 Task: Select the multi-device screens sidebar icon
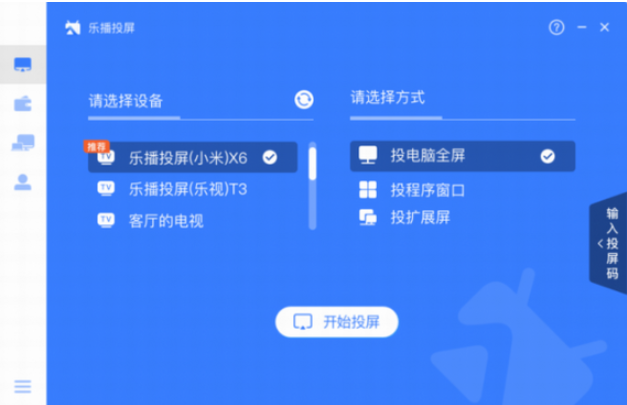pos(23,143)
